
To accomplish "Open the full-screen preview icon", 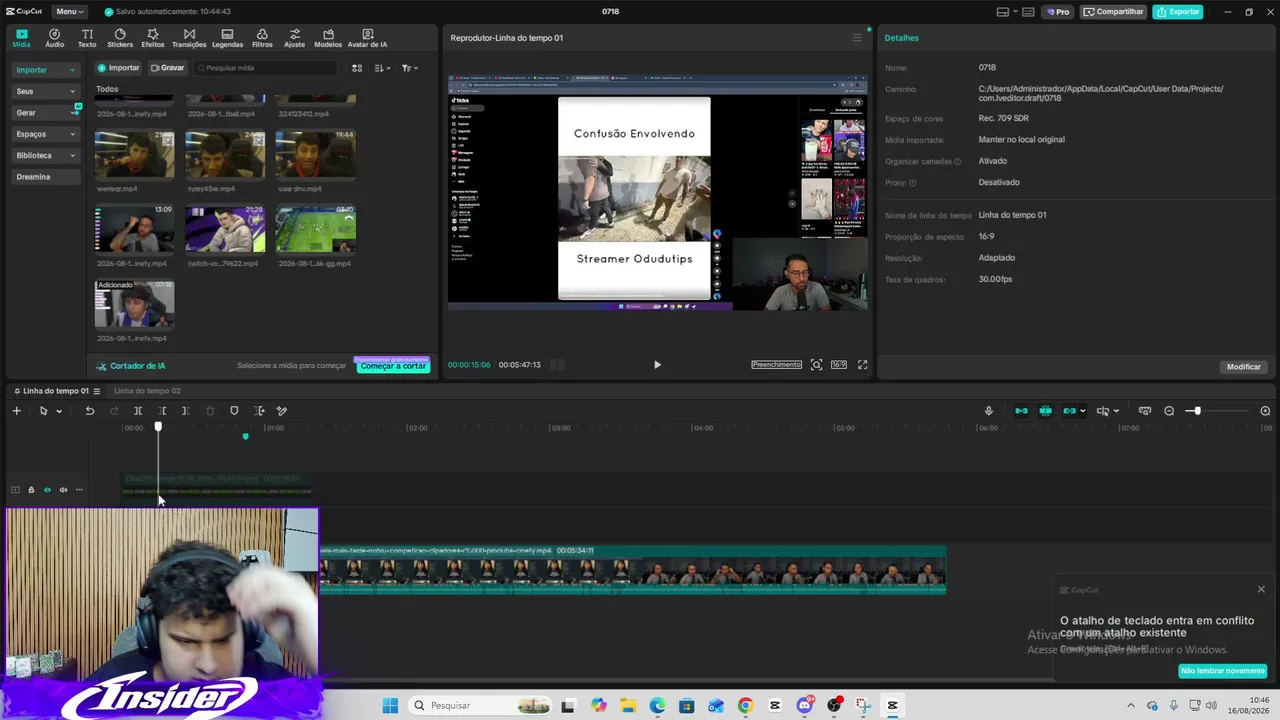I will [862, 365].
